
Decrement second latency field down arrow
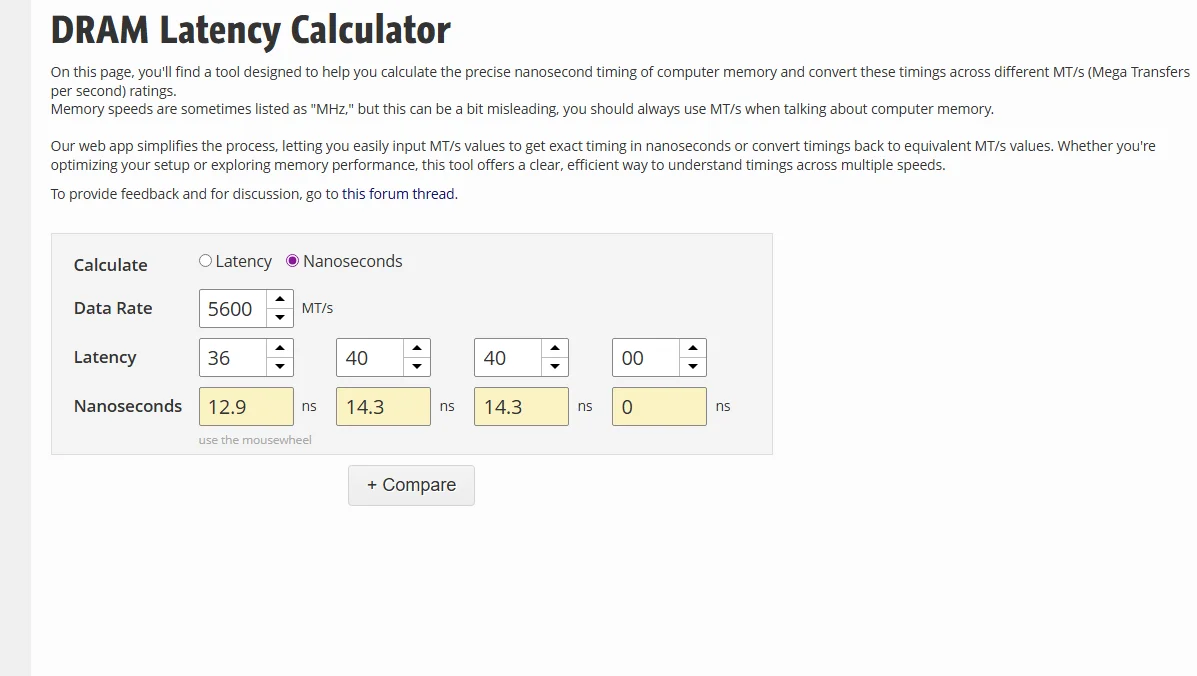click(x=417, y=366)
